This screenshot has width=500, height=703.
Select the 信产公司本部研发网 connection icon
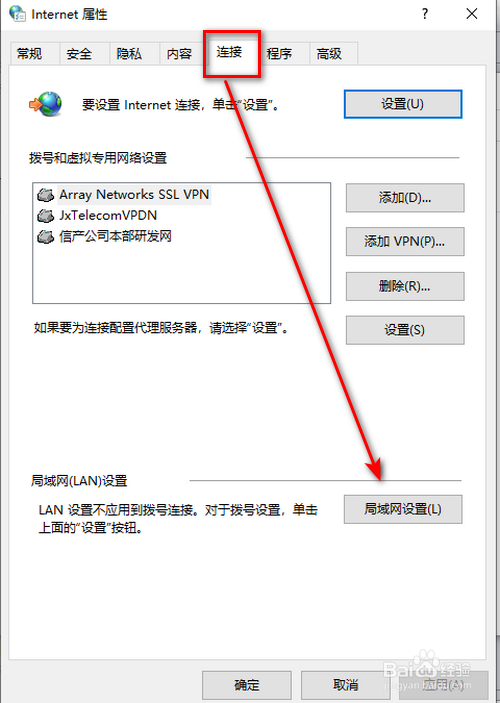point(45,236)
